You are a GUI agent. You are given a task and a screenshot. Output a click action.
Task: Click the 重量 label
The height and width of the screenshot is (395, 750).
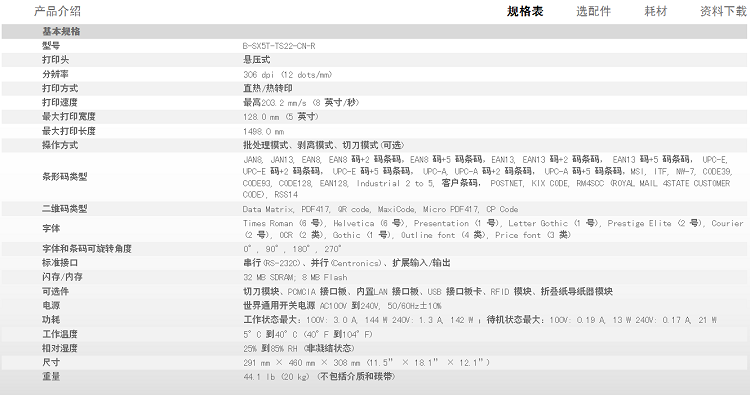coord(51,376)
